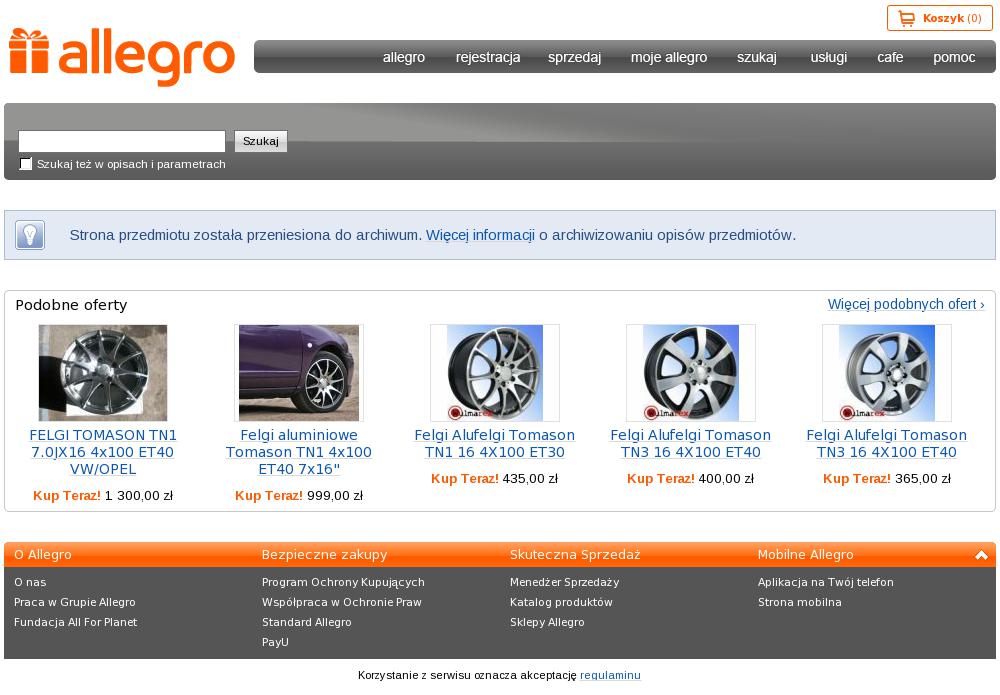1000x695 pixels.
Task: Click the wheel thumbnail for the 365,00 zł offer
Action: click(886, 373)
